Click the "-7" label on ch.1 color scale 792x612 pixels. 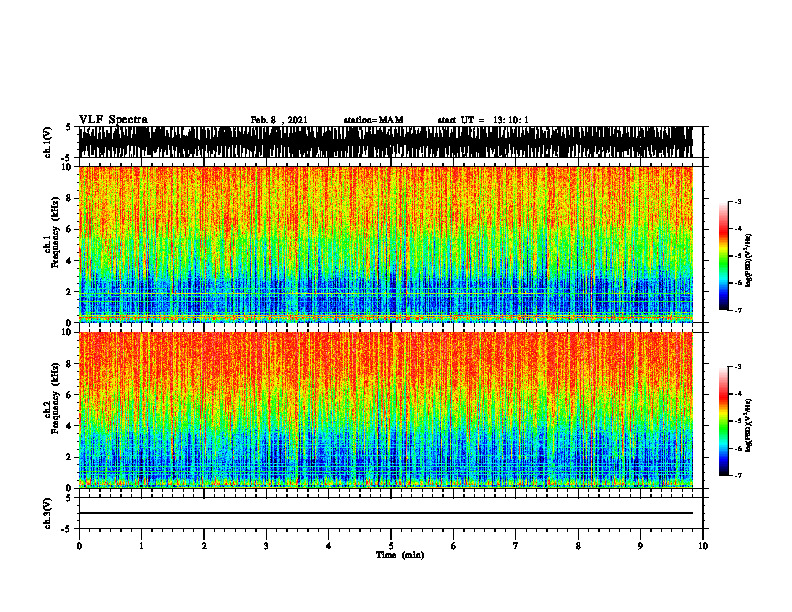tap(738, 310)
